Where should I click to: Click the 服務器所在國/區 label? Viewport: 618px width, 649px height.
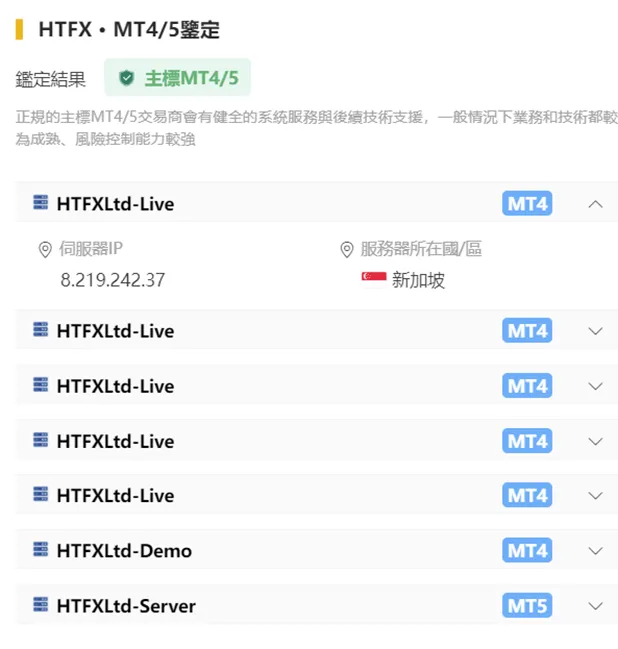[421, 249]
